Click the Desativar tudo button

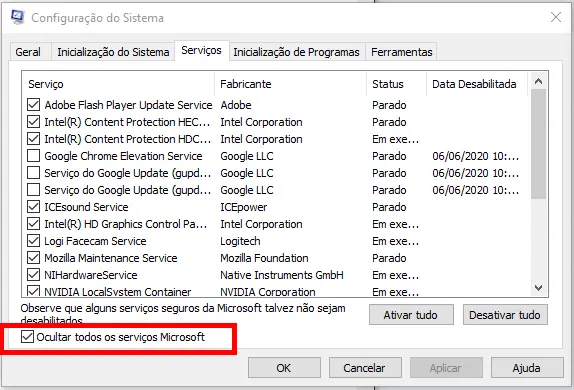click(505, 315)
